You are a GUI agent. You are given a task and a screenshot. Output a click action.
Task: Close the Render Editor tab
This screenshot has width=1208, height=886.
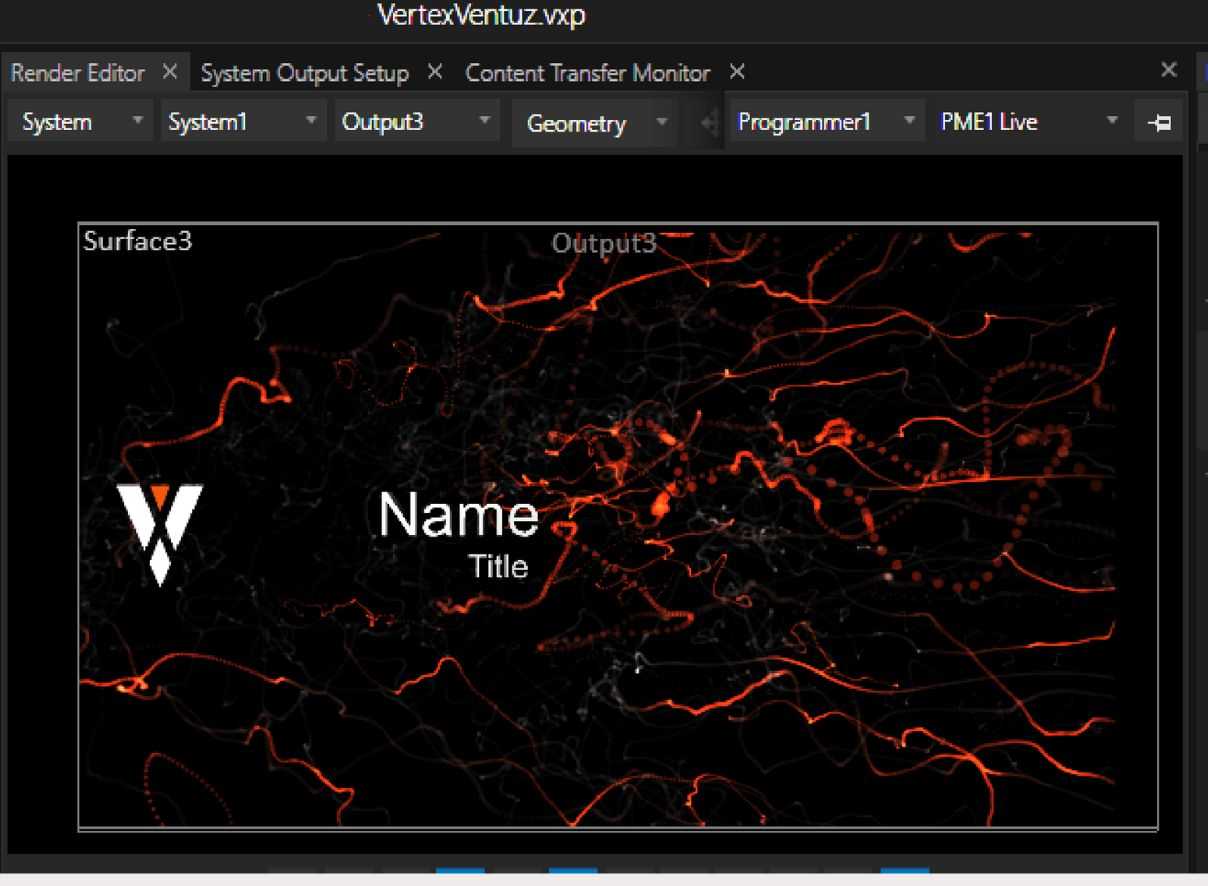click(x=169, y=72)
